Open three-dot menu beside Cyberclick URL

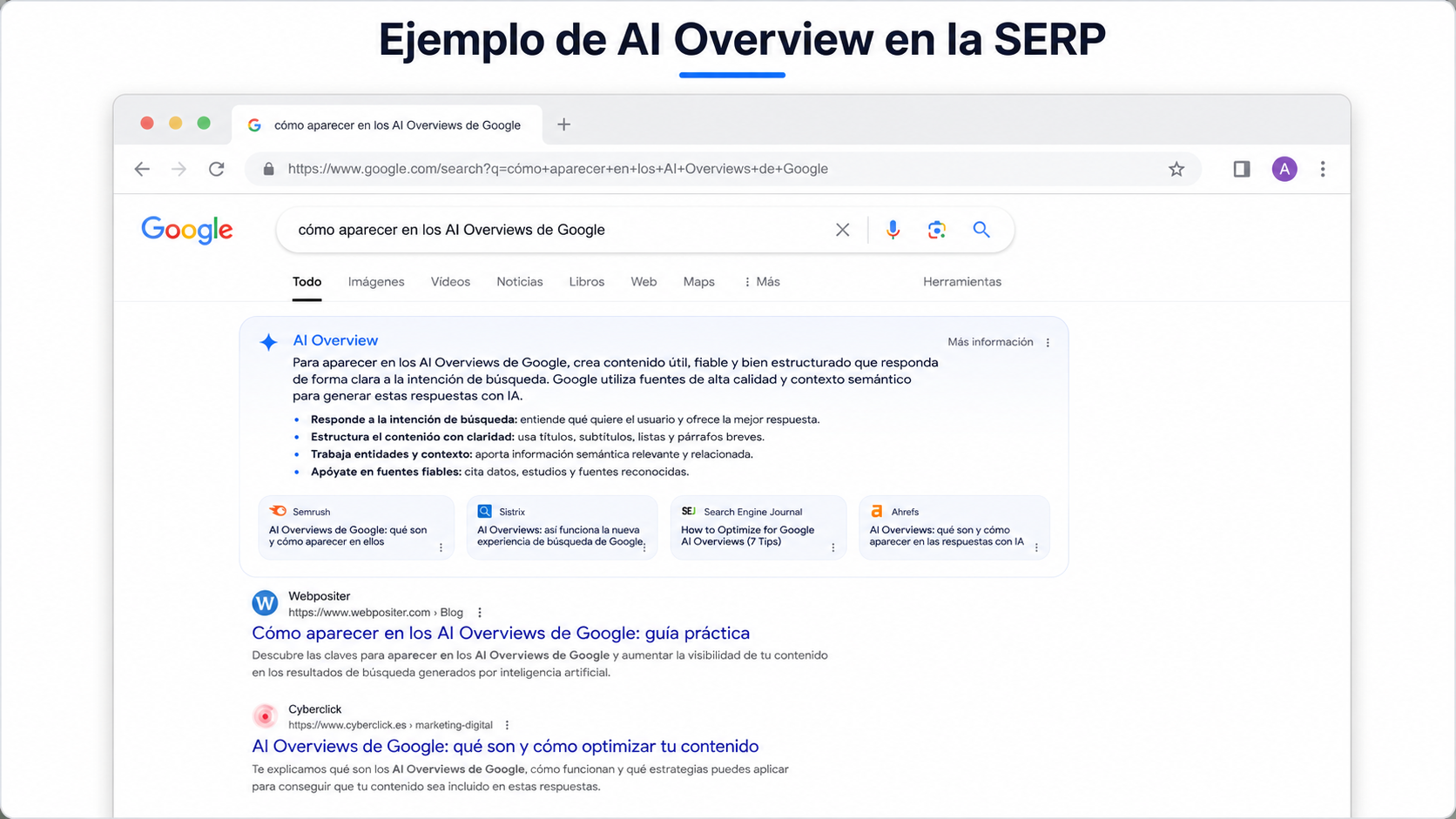[x=507, y=725]
